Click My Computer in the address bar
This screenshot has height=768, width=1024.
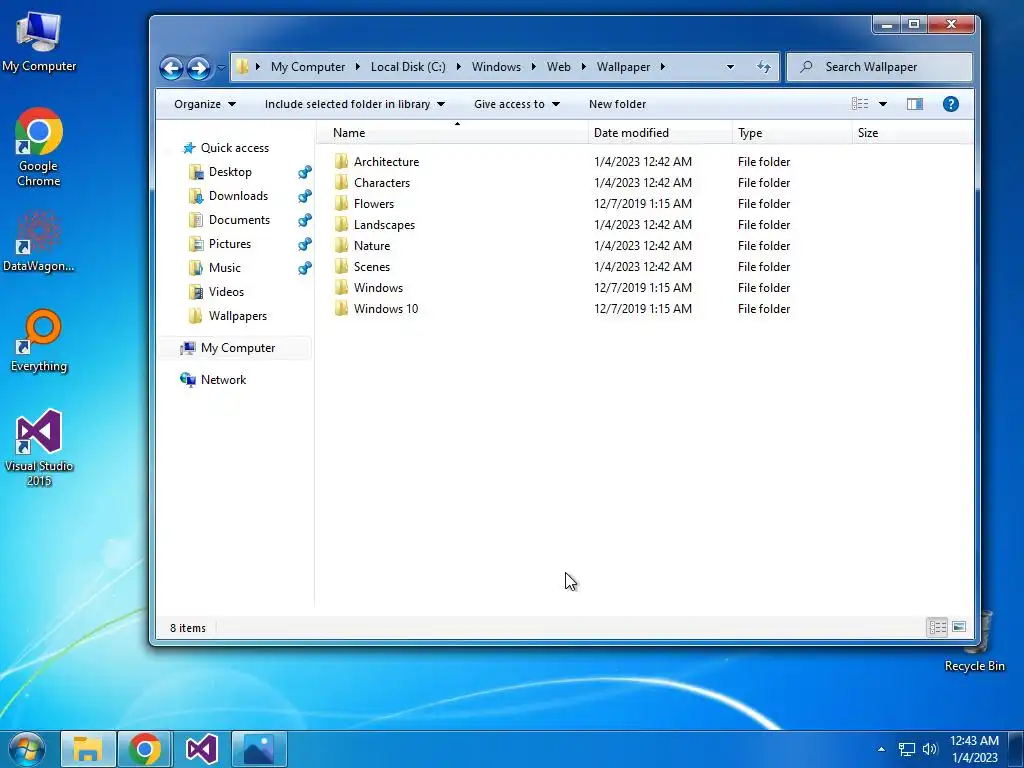coord(308,67)
